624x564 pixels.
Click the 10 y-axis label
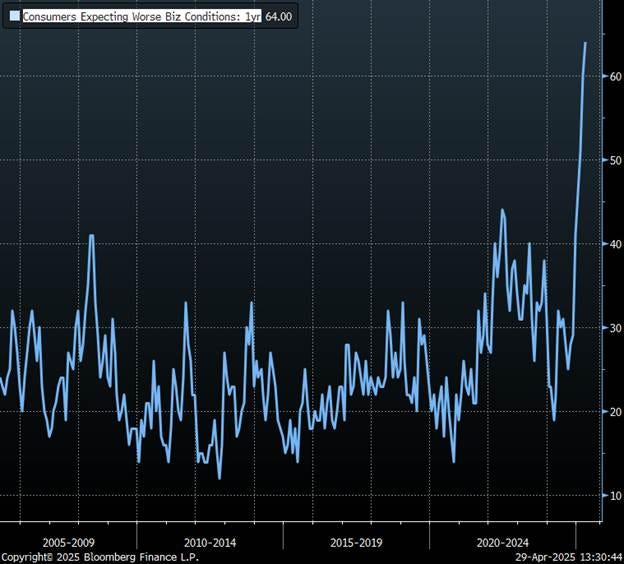click(x=616, y=496)
